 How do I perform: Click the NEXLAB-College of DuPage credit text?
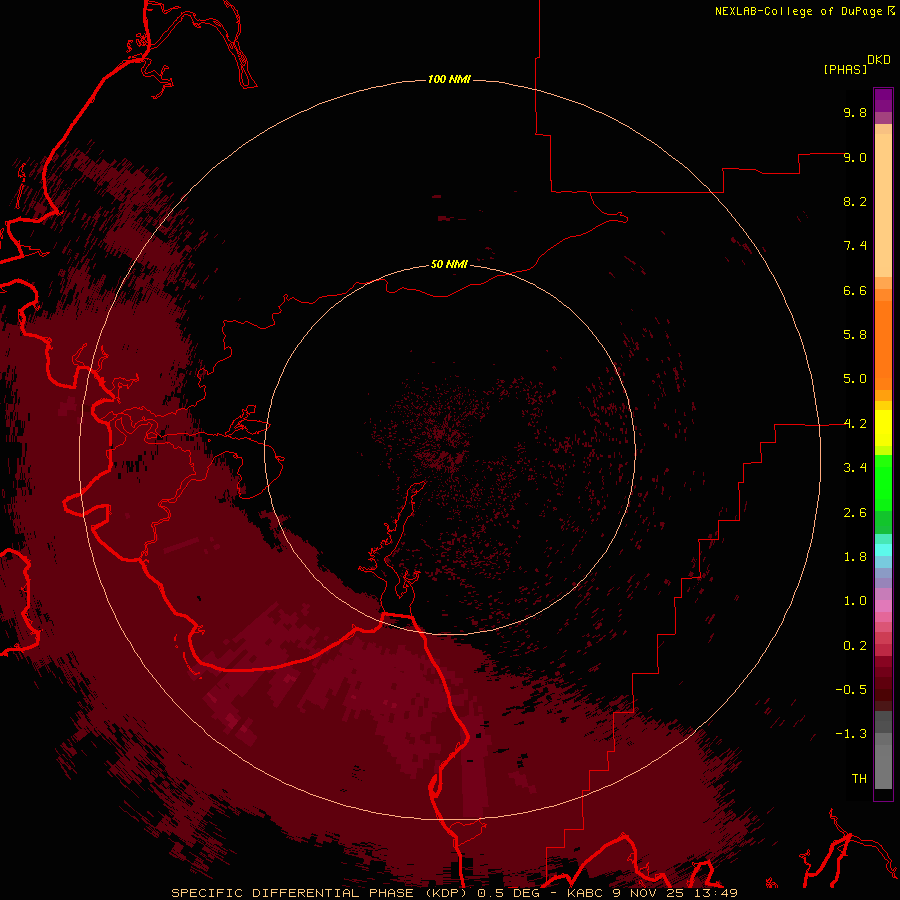pyautogui.click(x=799, y=11)
